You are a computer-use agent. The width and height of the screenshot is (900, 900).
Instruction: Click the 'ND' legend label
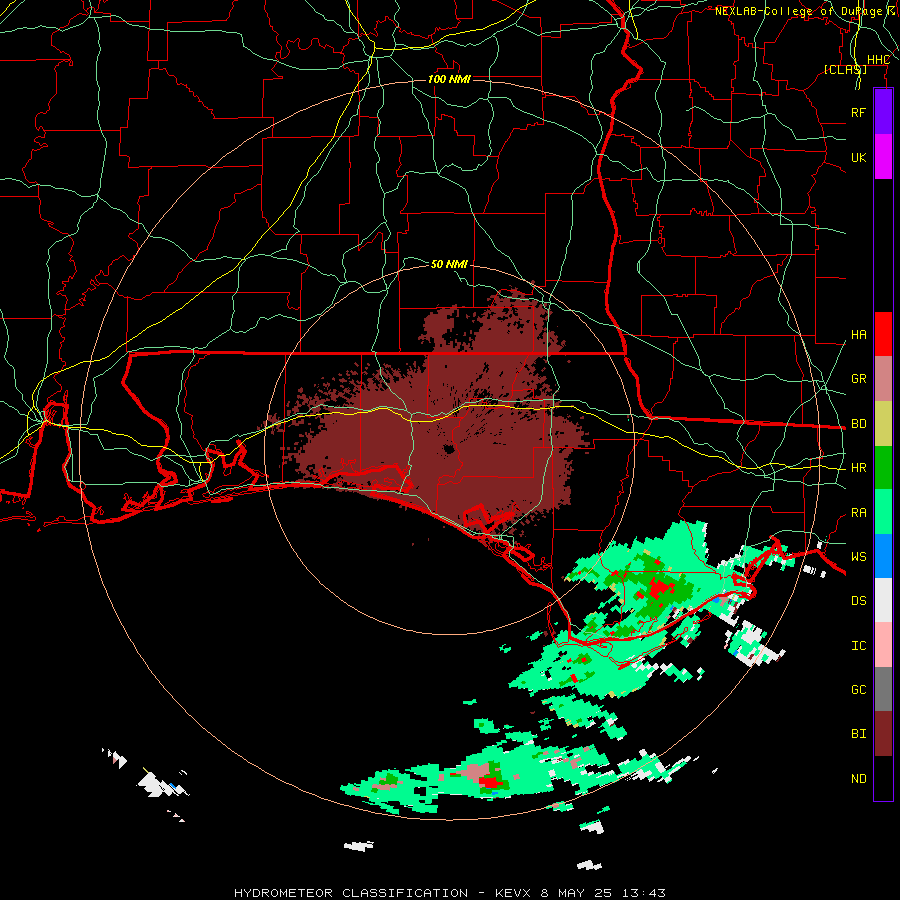858,779
